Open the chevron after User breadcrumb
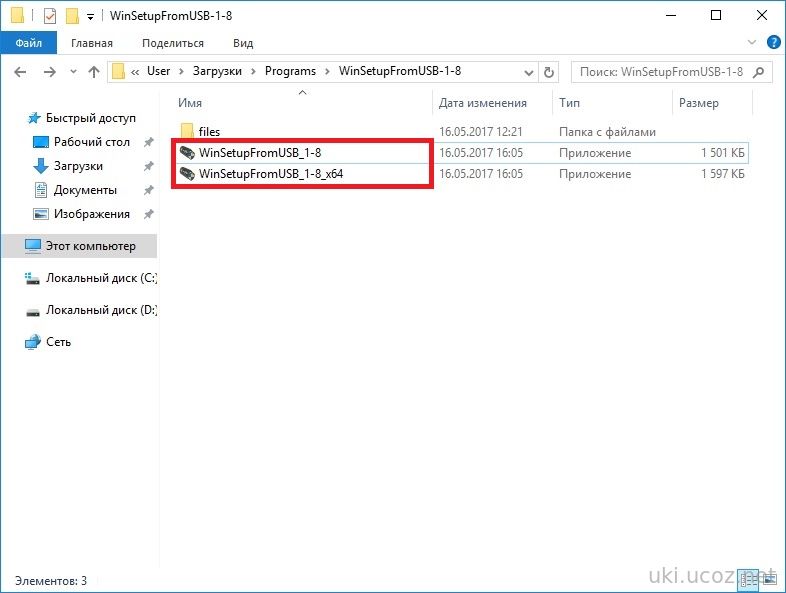786x593 pixels. 181,72
